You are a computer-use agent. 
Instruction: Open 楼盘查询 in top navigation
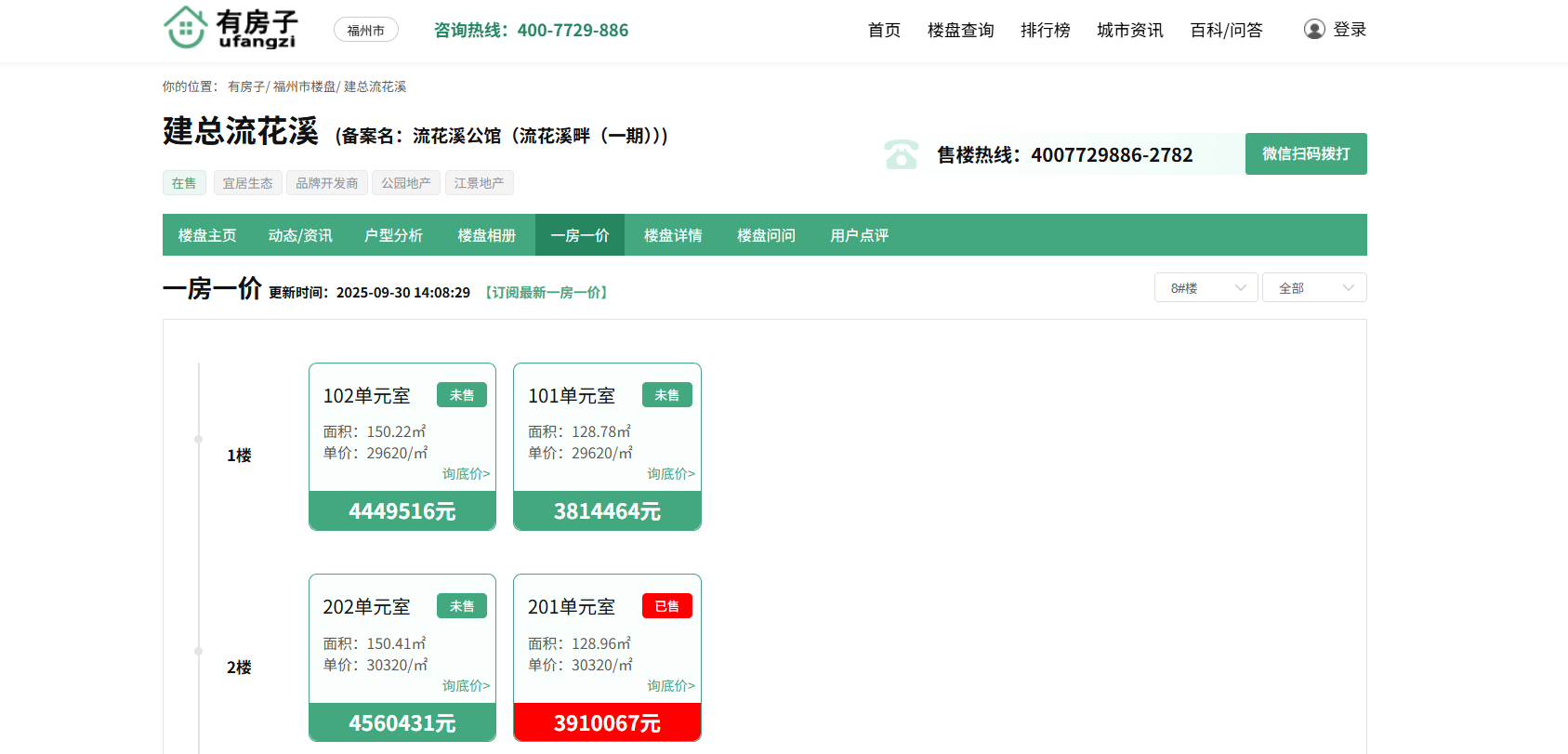[960, 31]
